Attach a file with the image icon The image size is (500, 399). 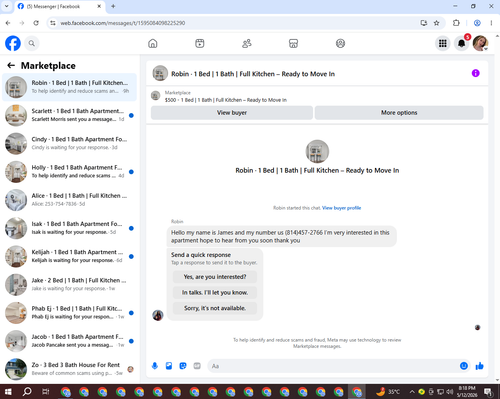pyautogui.click(x=169, y=366)
